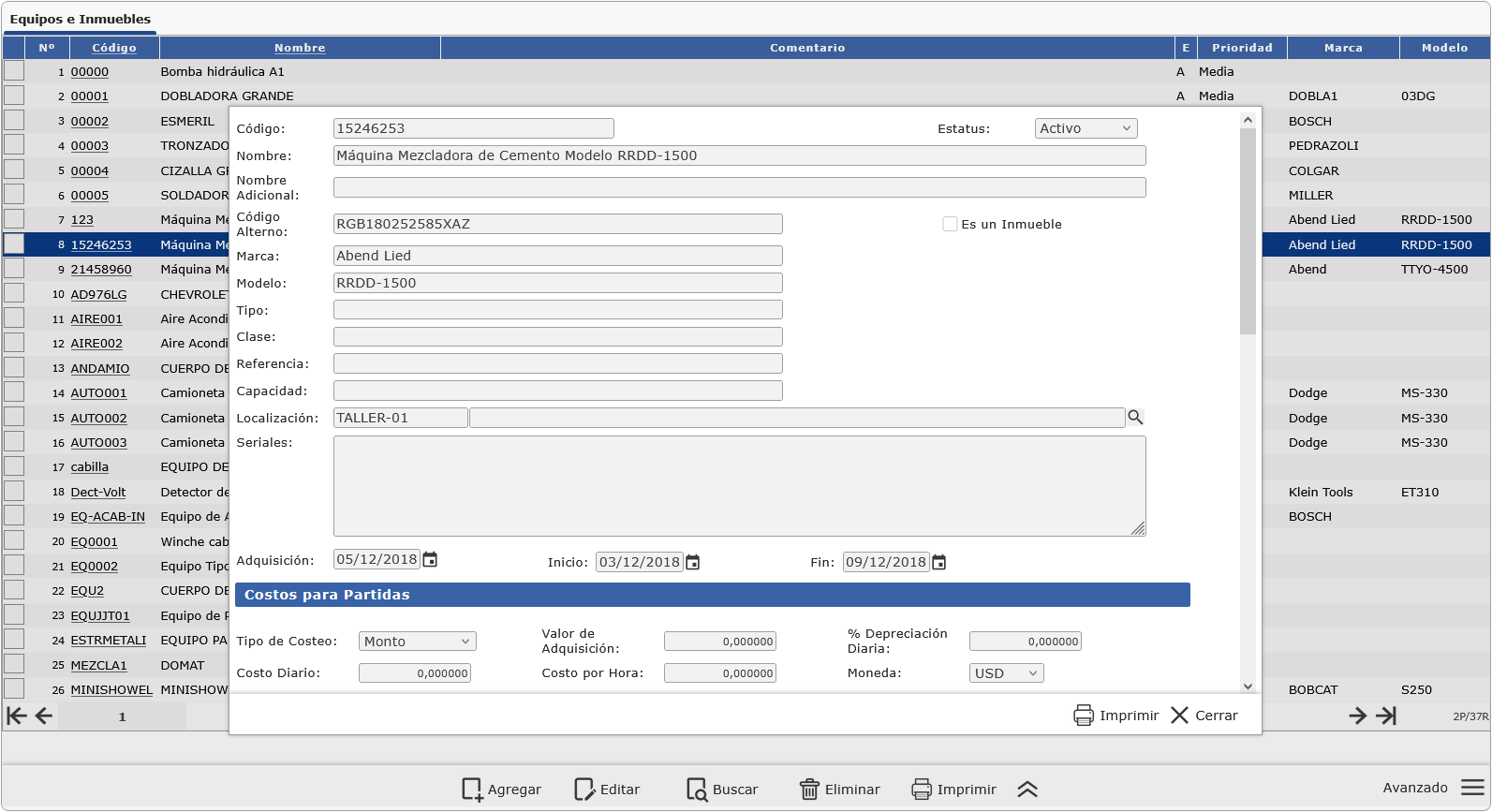1492x812 pixels.
Task: Click the Agregar toolbar button
Action: [501, 790]
